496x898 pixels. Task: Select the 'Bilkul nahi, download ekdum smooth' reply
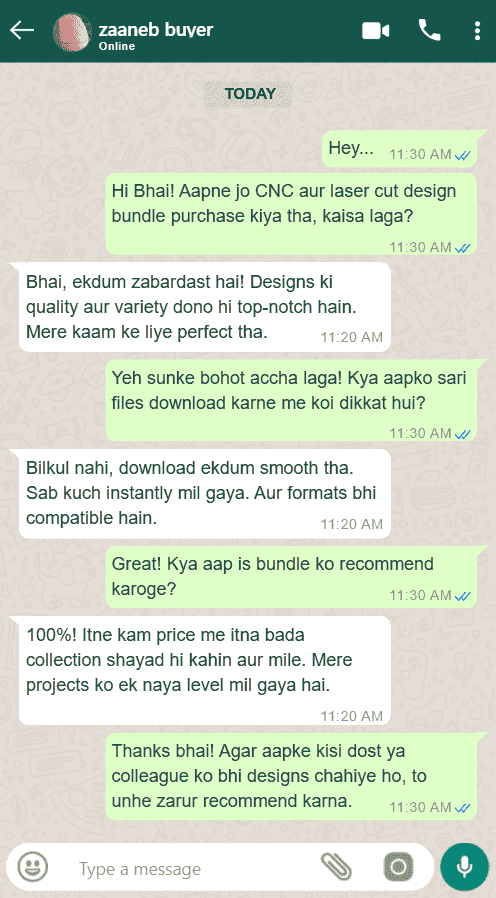pyautogui.click(x=204, y=494)
